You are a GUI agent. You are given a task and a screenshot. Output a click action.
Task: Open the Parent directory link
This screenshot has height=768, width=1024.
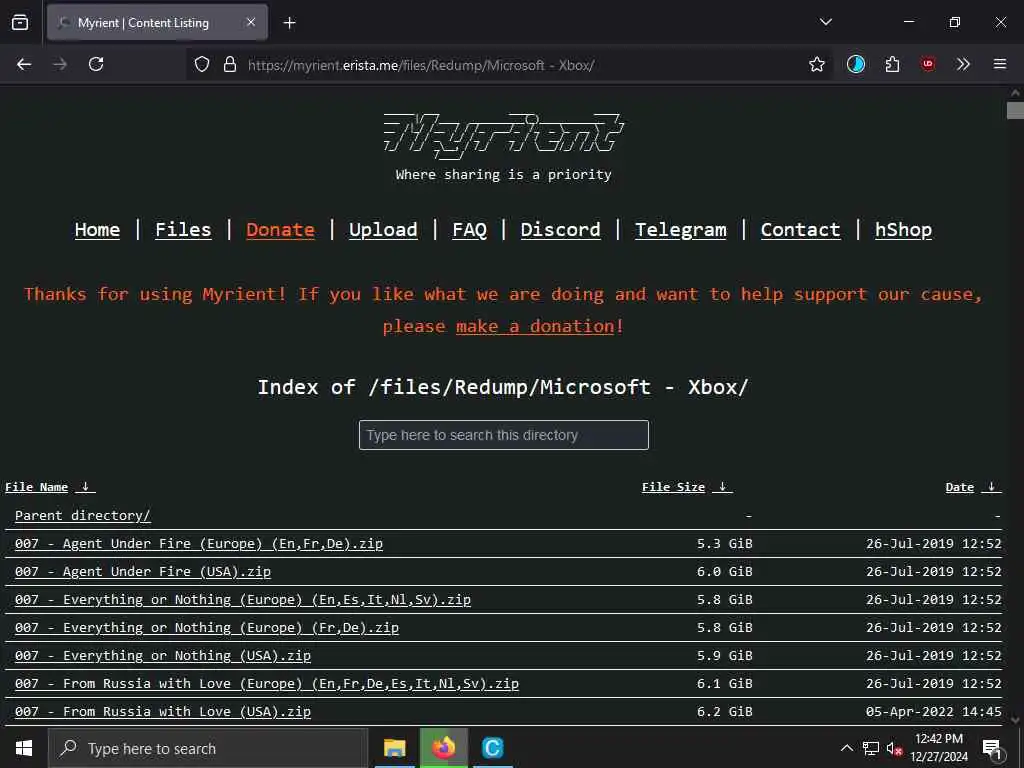pyautogui.click(x=82, y=515)
